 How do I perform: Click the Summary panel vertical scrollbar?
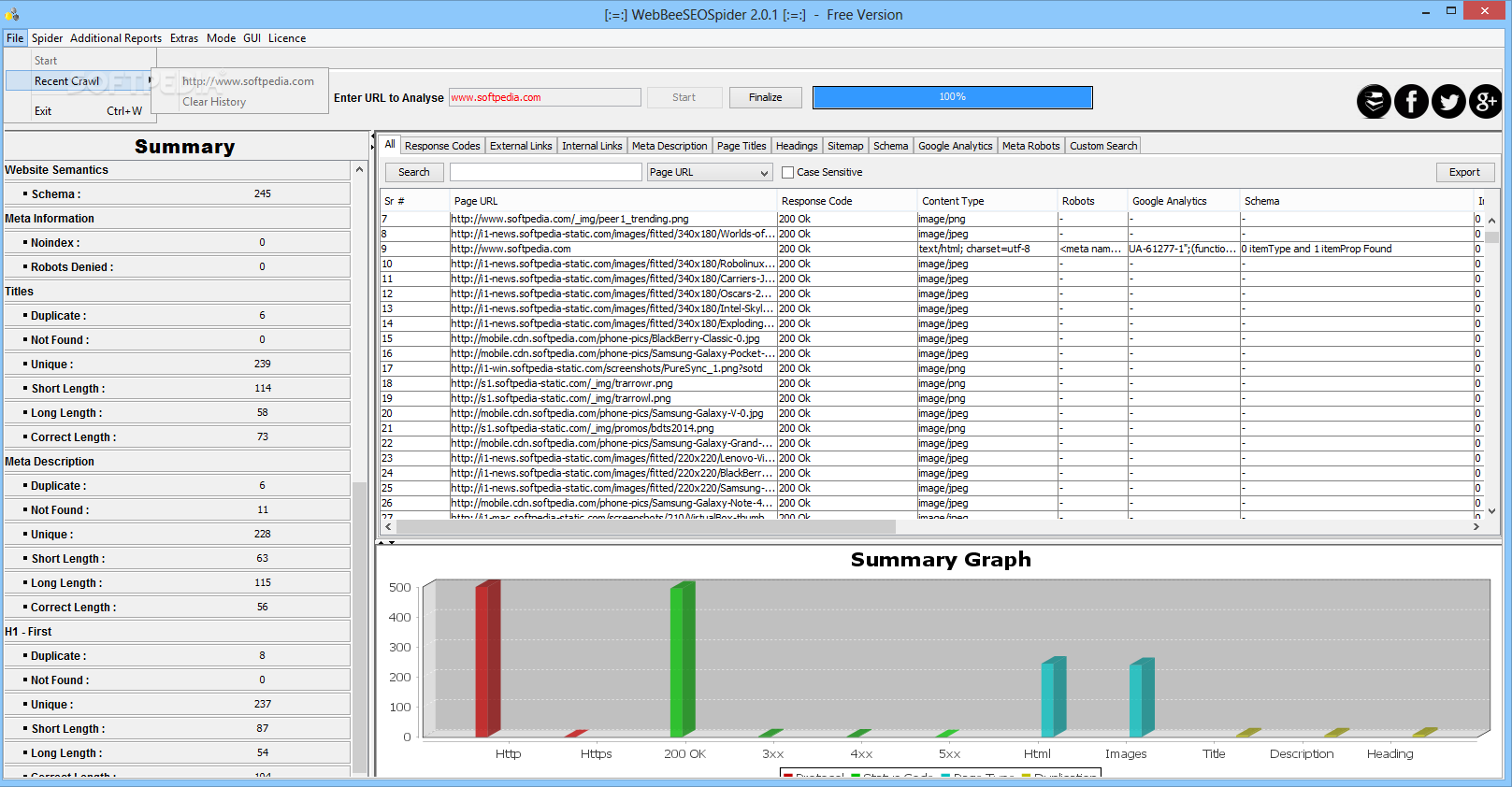click(x=360, y=626)
